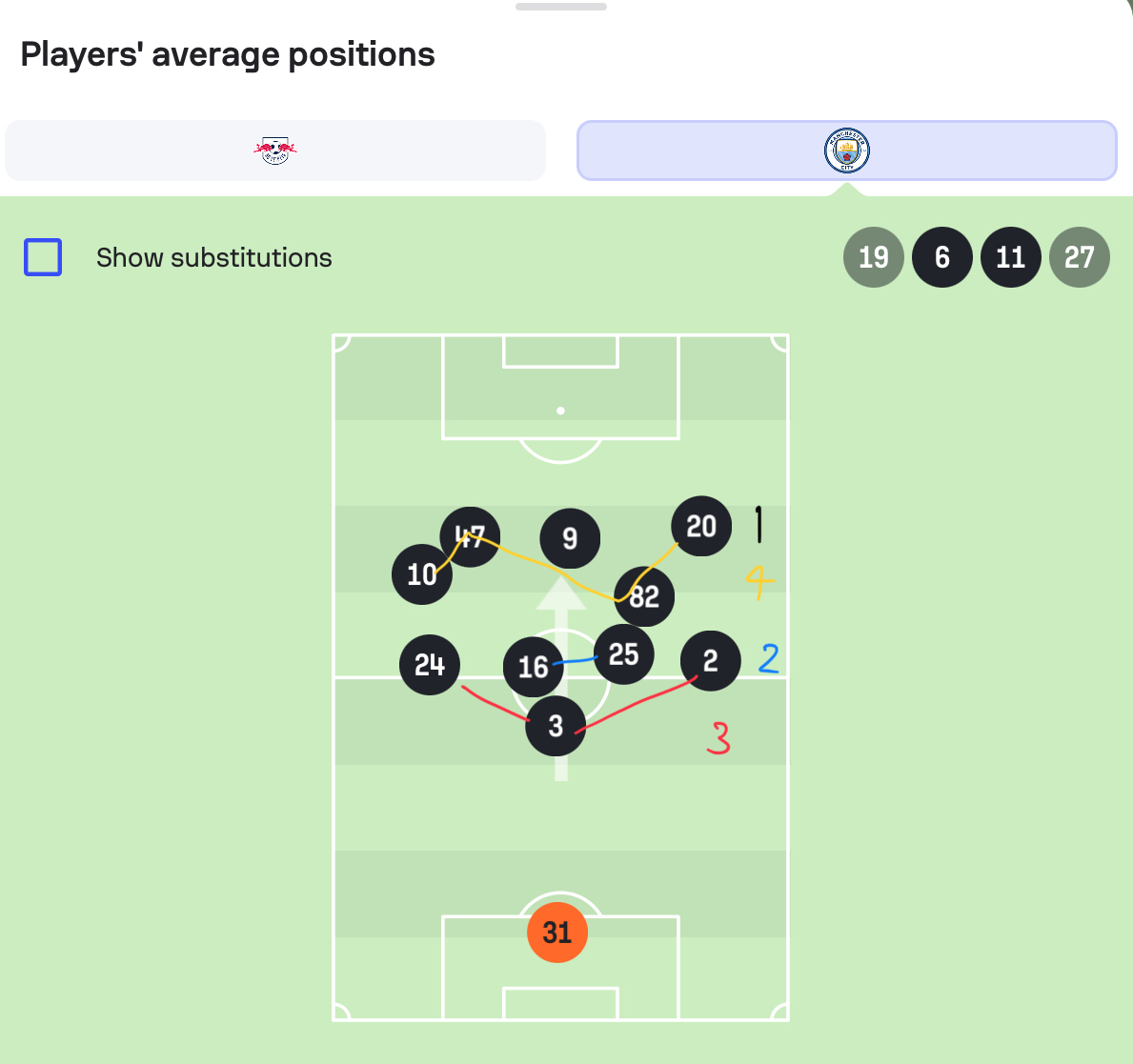Click substitute player badge 27

[x=1080, y=257]
